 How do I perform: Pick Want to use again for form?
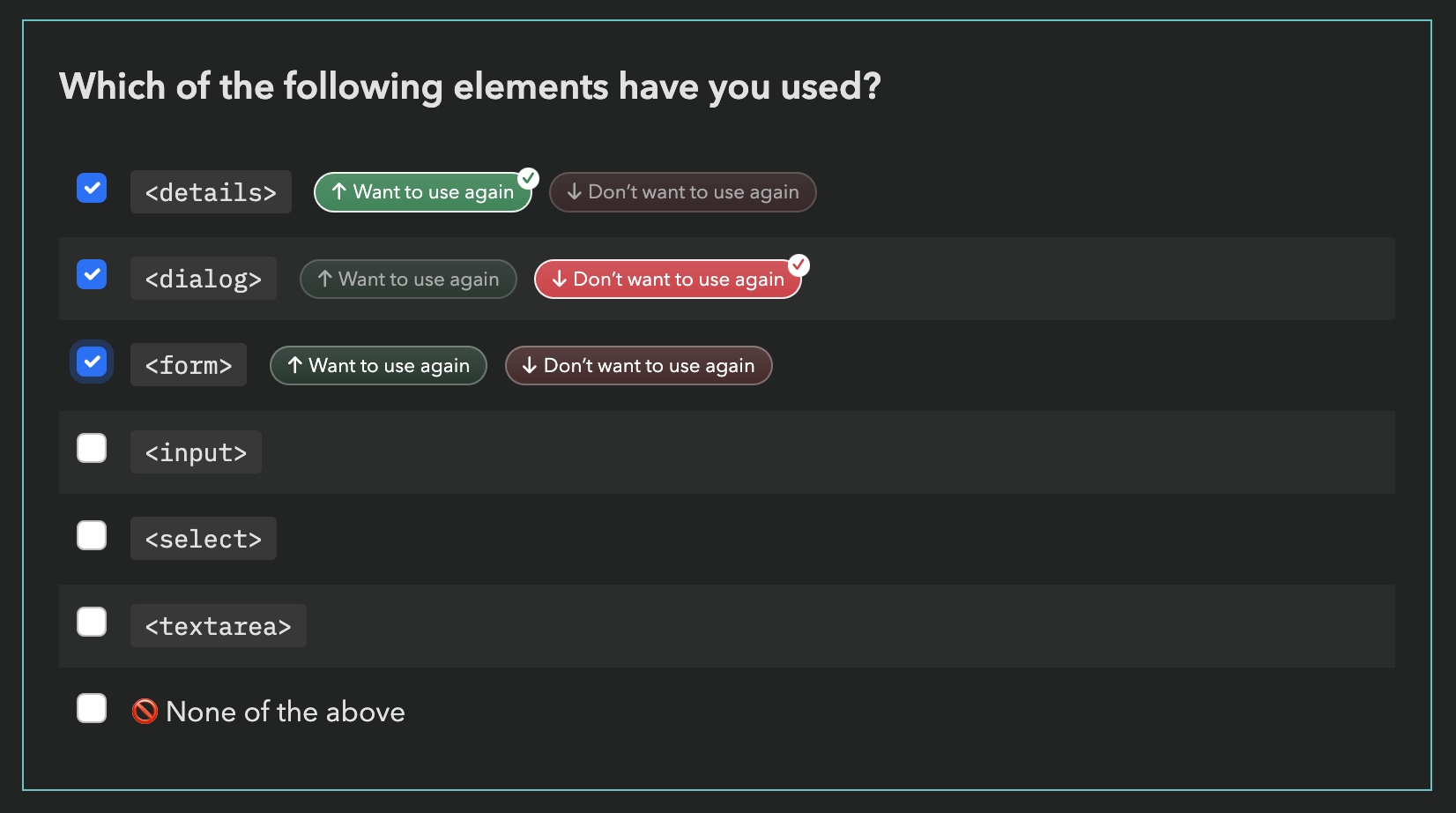tap(378, 366)
